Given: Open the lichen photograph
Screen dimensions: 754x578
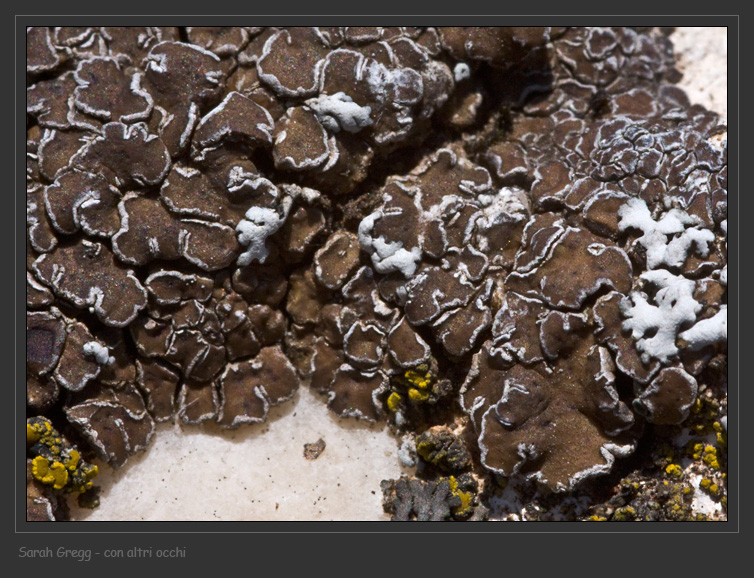Looking at the screenshot, I should 376,273.
